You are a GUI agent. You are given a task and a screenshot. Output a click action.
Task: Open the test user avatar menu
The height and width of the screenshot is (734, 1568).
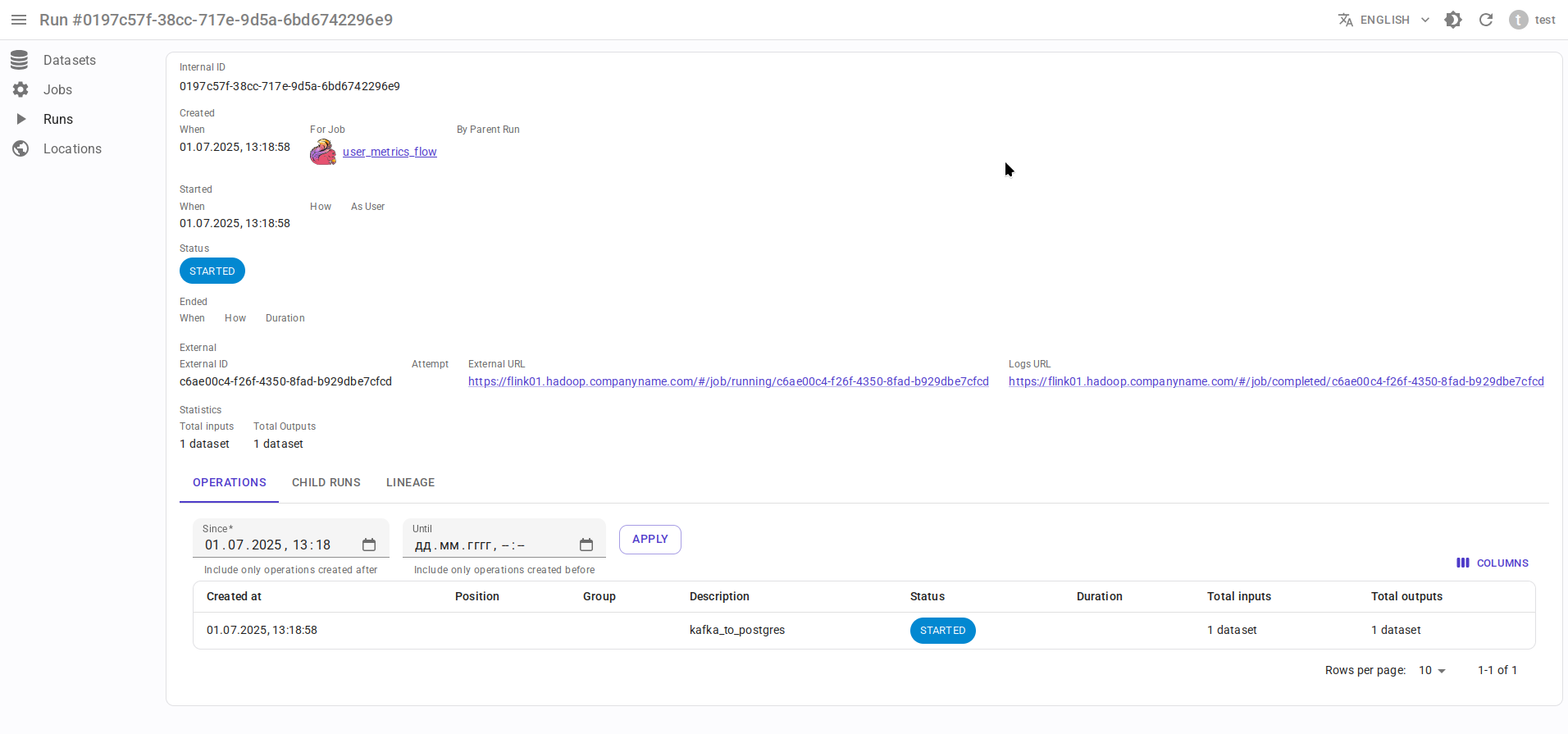point(1519,20)
